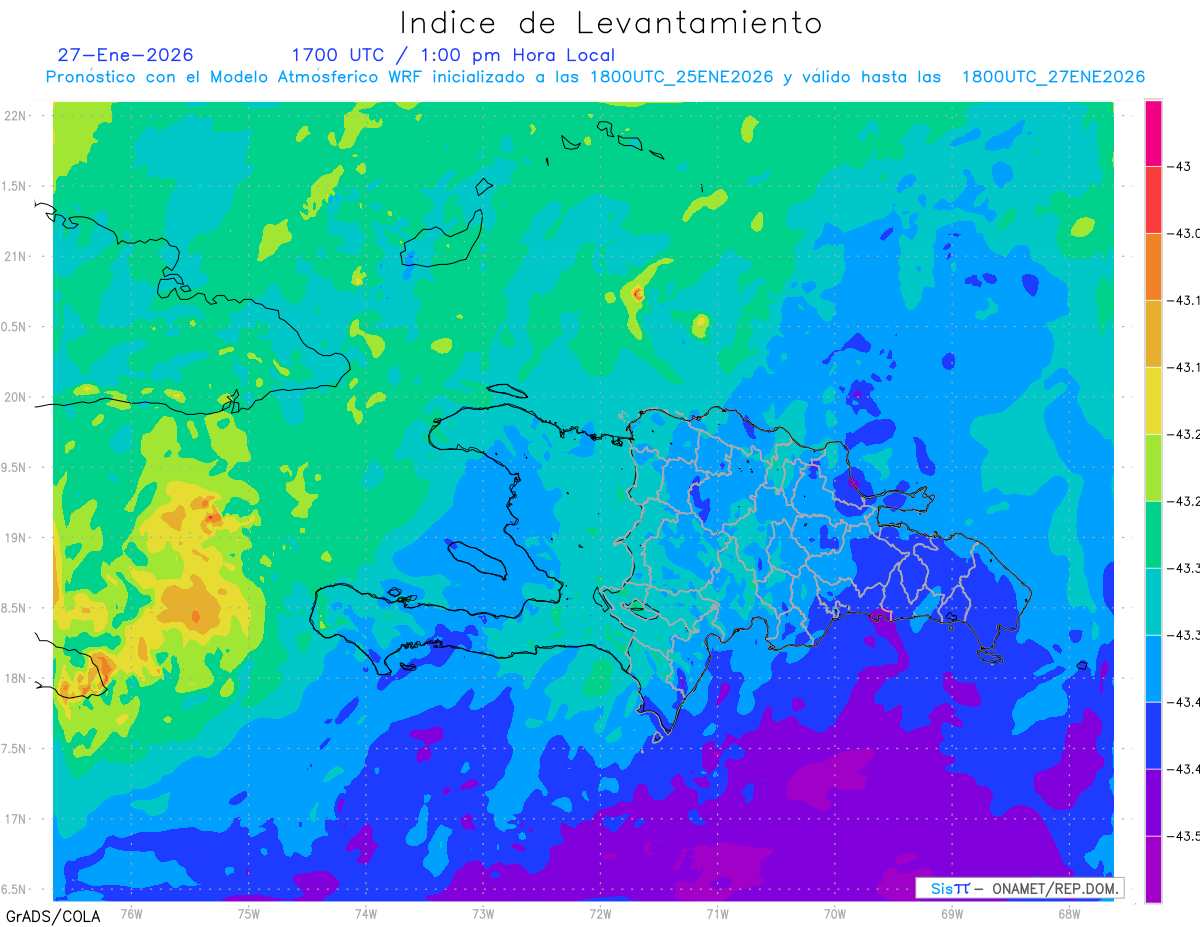Pick the gold legend color segment
The image size is (1200, 927).
coord(1153,333)
